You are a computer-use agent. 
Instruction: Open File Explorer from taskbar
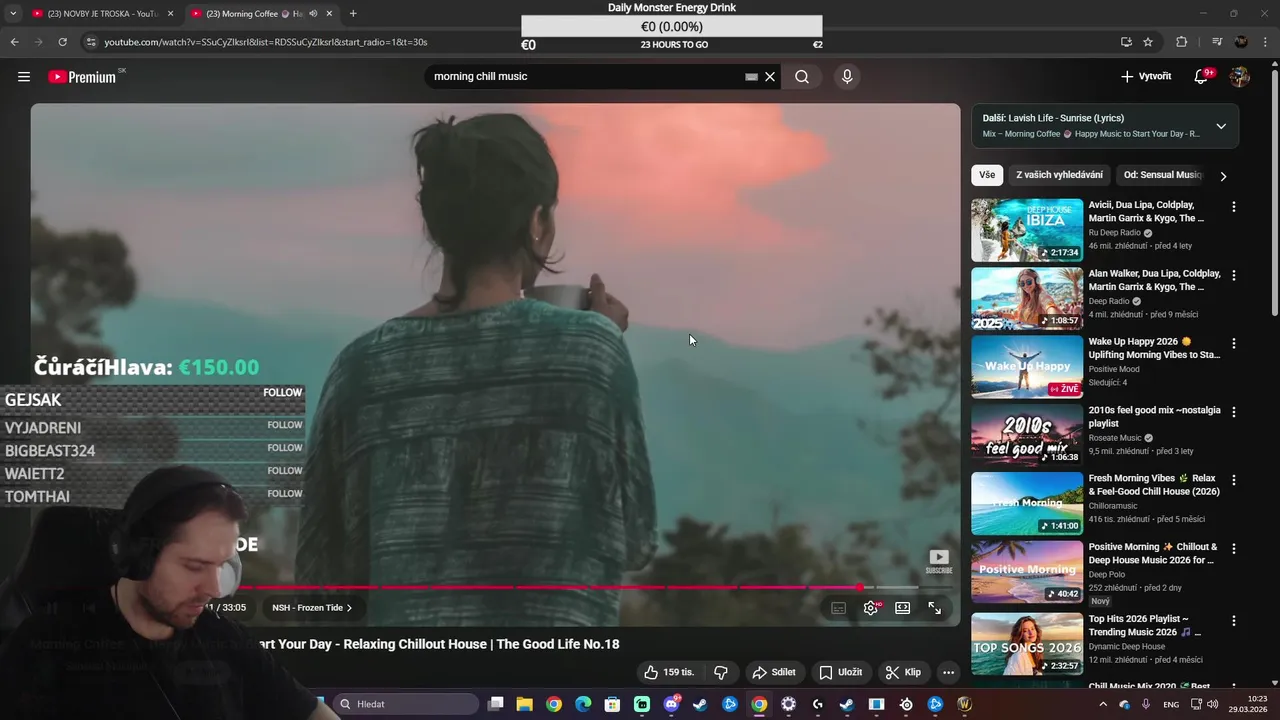(525, 704)
